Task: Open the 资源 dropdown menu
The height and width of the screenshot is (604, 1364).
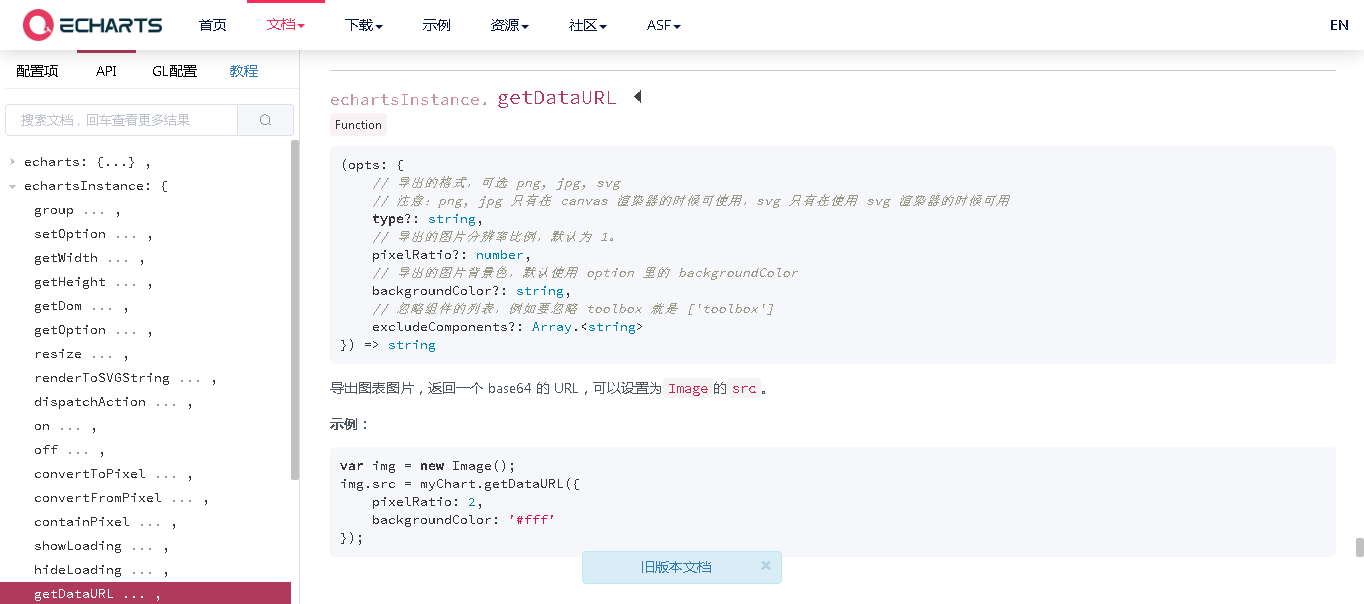Action: [x=510, y=25]
